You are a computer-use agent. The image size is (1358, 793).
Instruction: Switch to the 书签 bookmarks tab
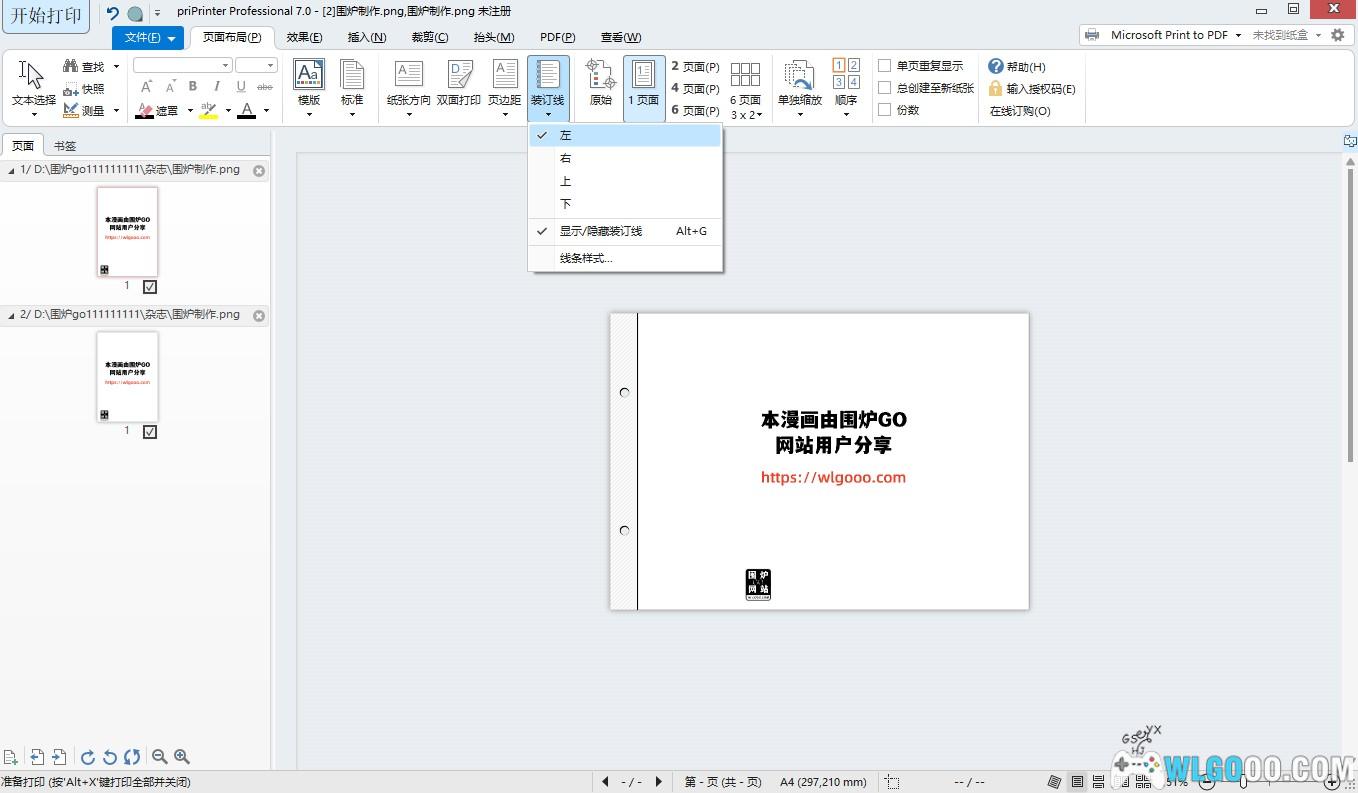tap(65, 146)
